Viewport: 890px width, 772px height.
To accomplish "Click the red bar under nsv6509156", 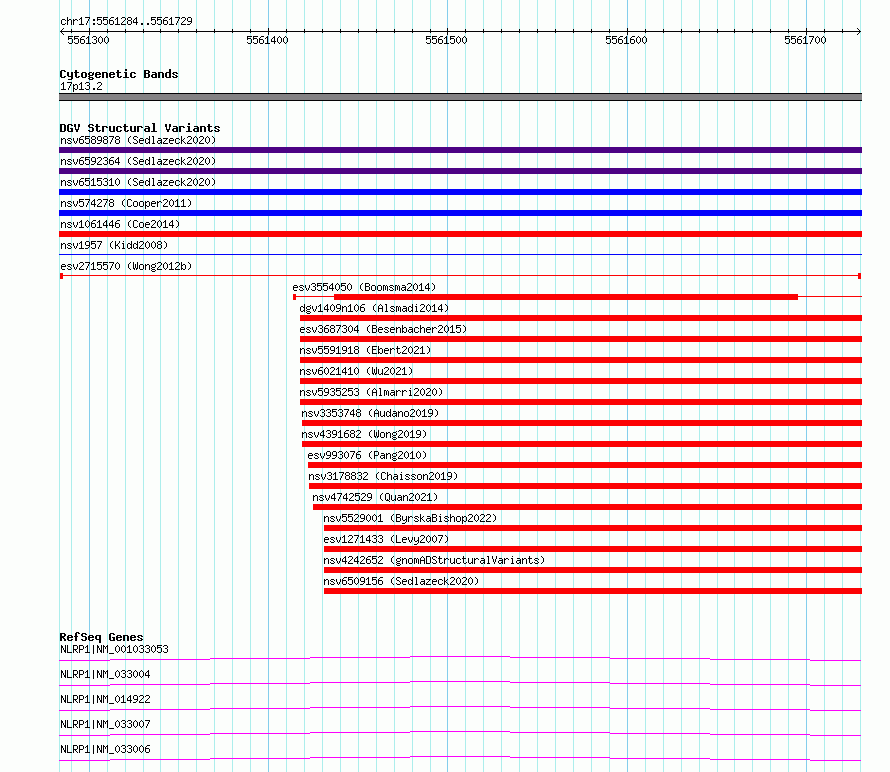I will (593, 591).
